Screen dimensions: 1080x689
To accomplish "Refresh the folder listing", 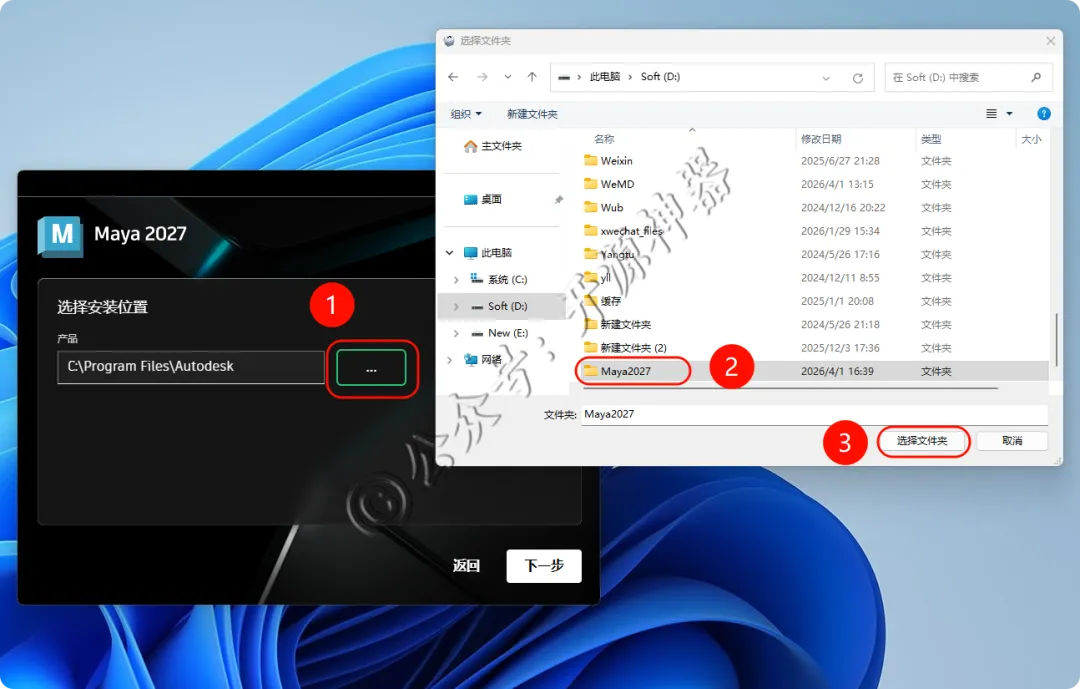I will (x=858, y=78).
